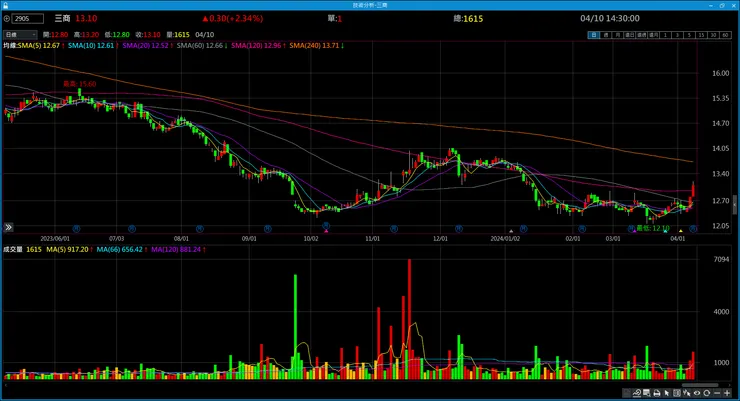Click the SMA(120) 12.96 legend label

256,46
